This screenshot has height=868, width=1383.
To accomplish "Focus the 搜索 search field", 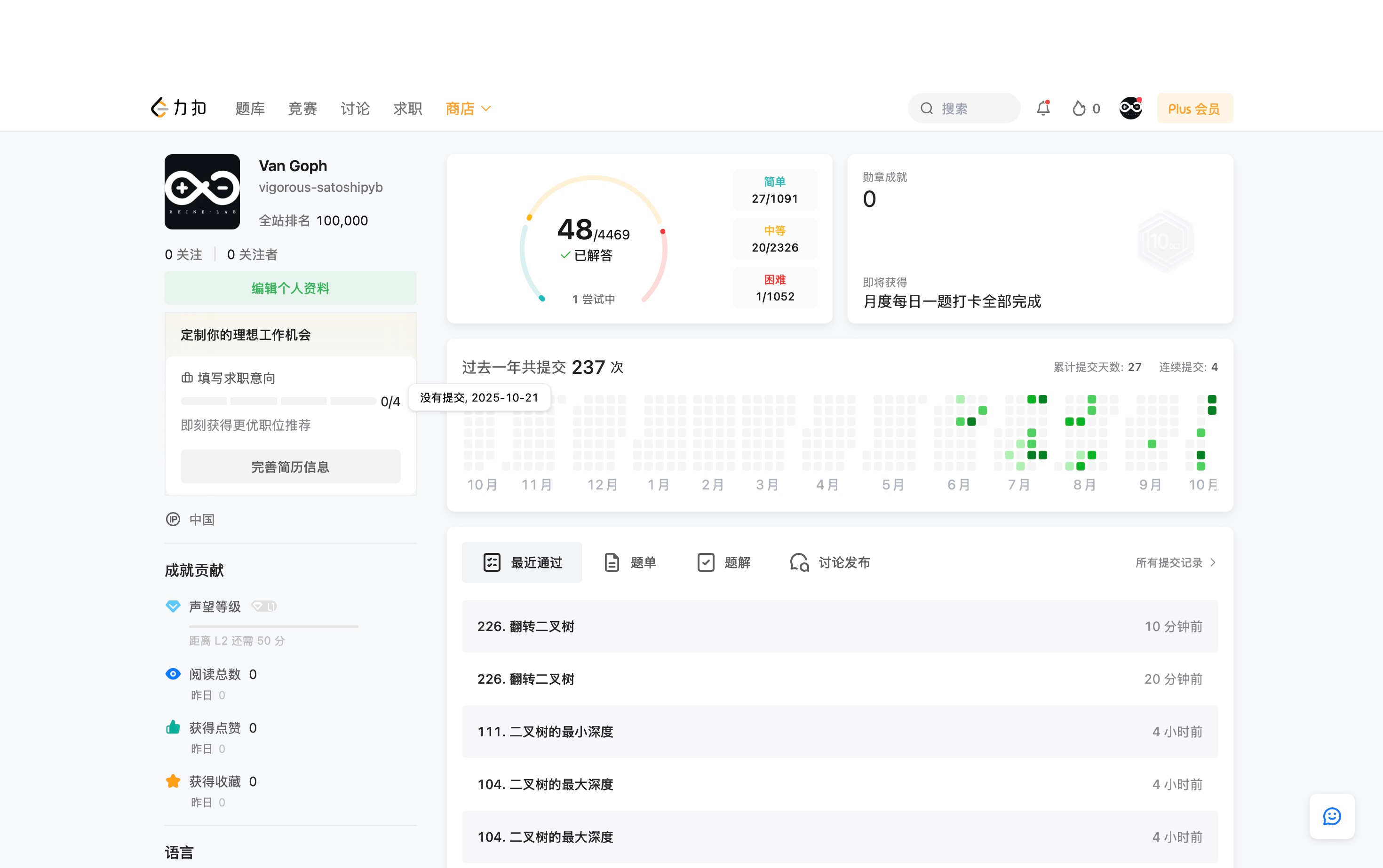I will coord(964,109).
